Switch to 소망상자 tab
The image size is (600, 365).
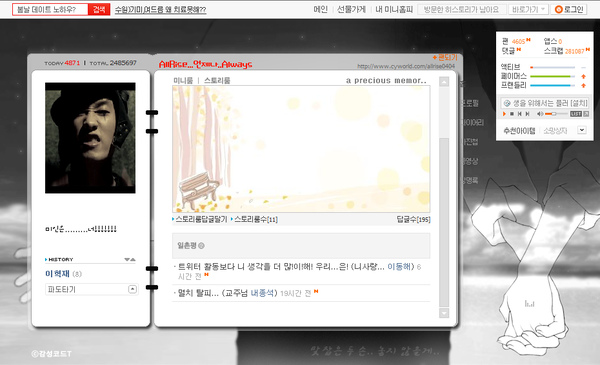555,131
